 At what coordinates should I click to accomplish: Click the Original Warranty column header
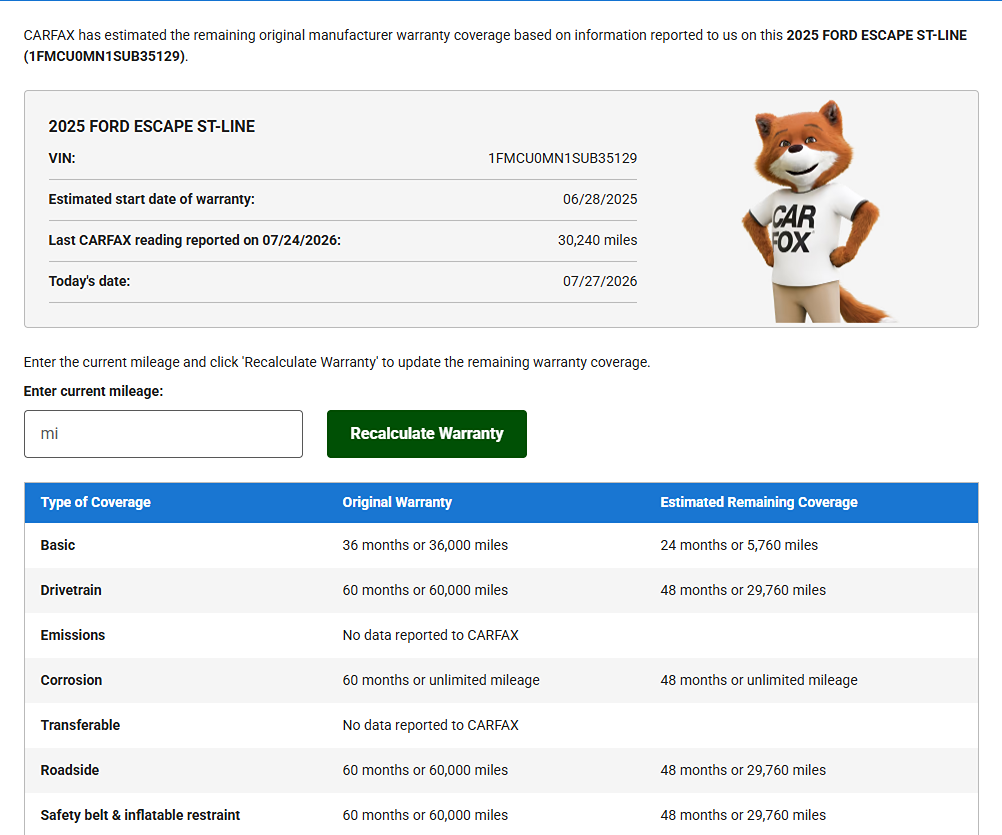coord(397,502)
